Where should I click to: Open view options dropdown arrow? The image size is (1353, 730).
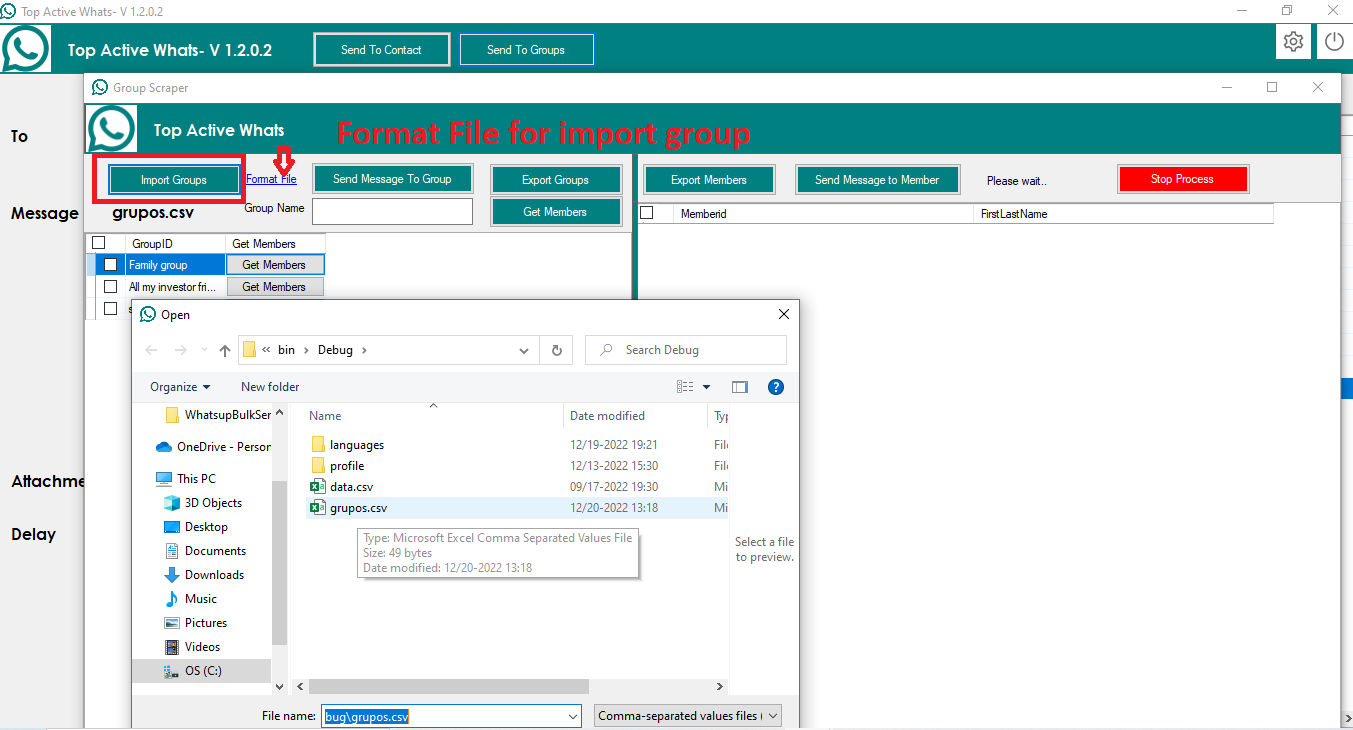tap(706, 387)
